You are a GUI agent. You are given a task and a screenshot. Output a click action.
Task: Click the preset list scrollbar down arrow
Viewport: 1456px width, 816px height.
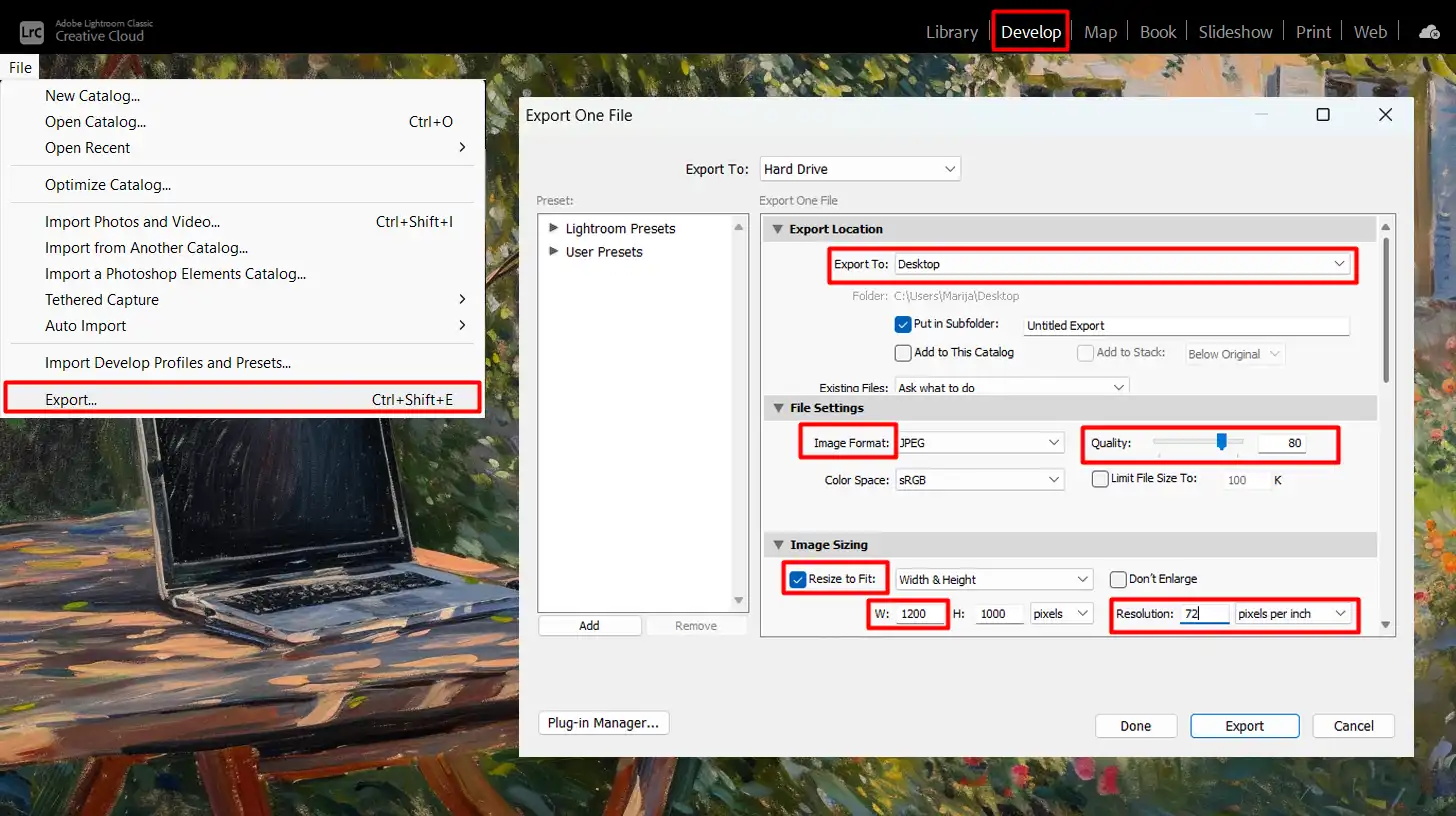[x=740, y=601]
